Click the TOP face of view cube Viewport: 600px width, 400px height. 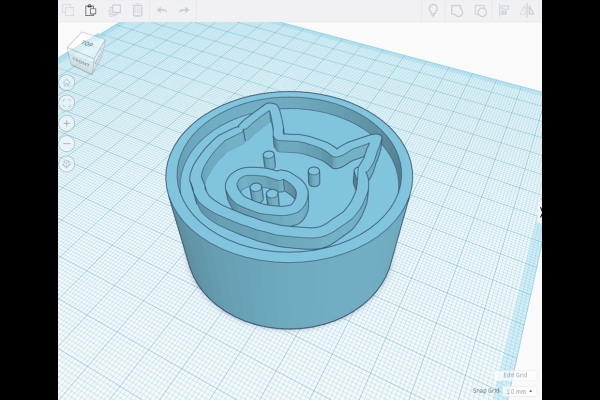pos(87,44)
